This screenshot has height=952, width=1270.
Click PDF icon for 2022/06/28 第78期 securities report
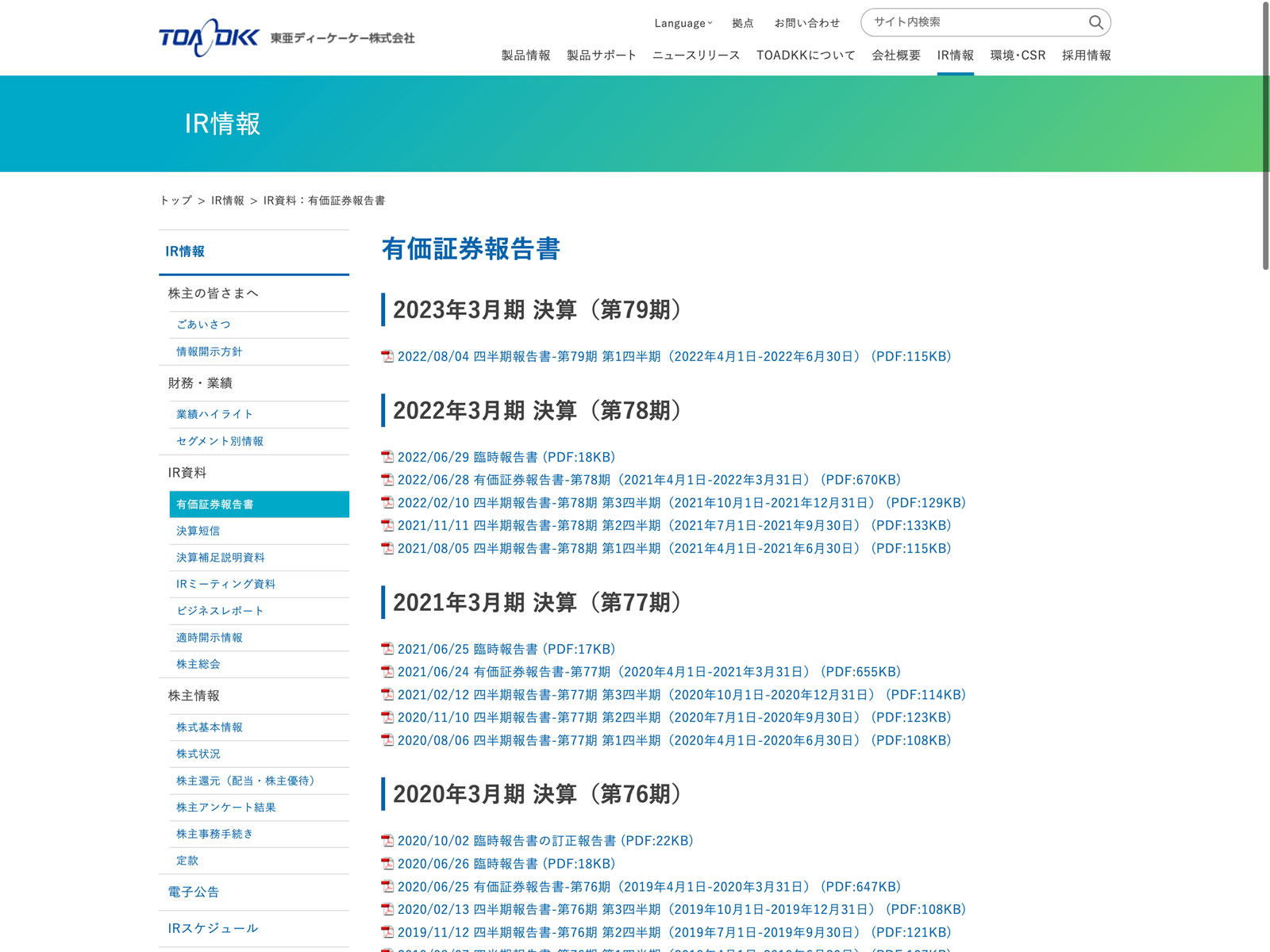click(x=387, y=480)
